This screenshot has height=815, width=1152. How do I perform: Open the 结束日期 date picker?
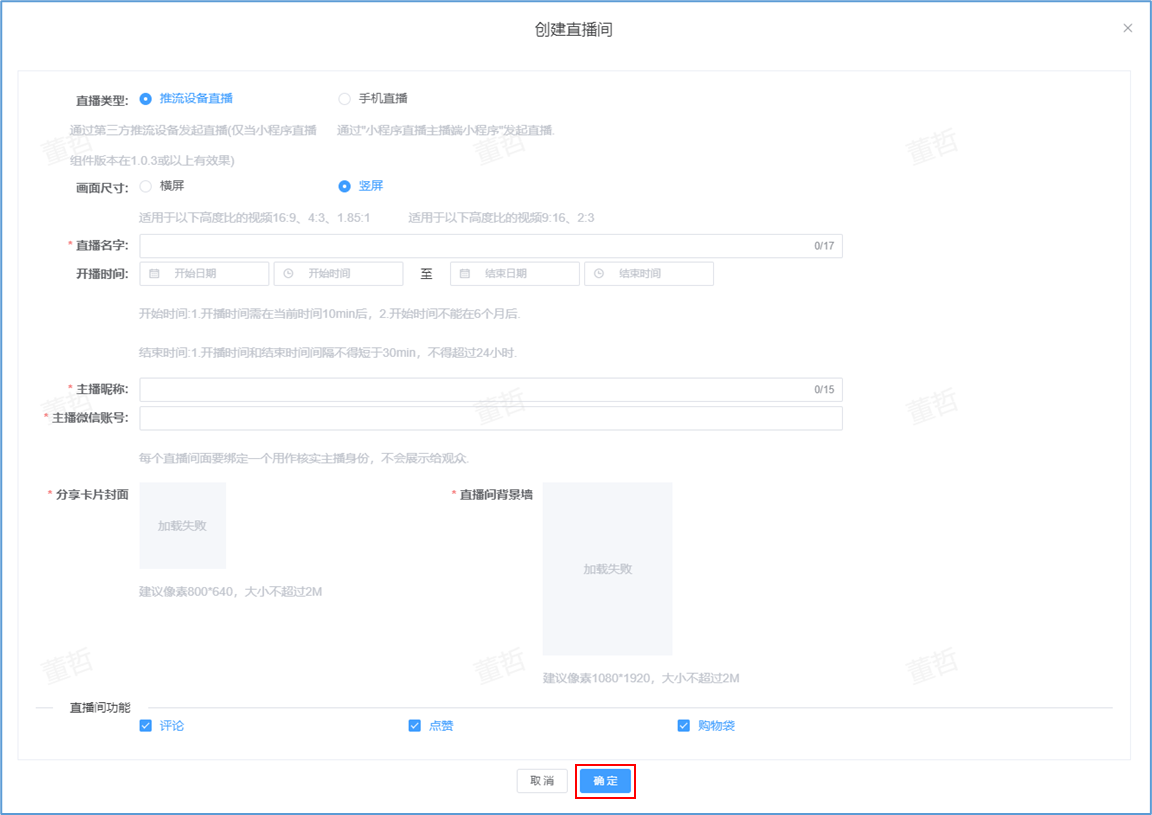click(x=515, y=273)
